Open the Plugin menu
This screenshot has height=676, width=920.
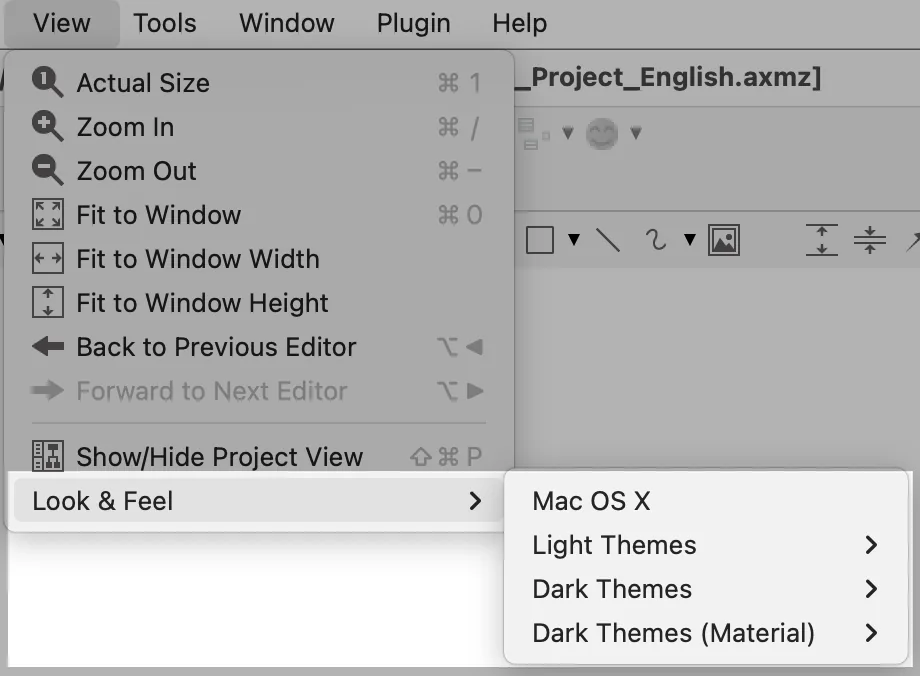414,23
